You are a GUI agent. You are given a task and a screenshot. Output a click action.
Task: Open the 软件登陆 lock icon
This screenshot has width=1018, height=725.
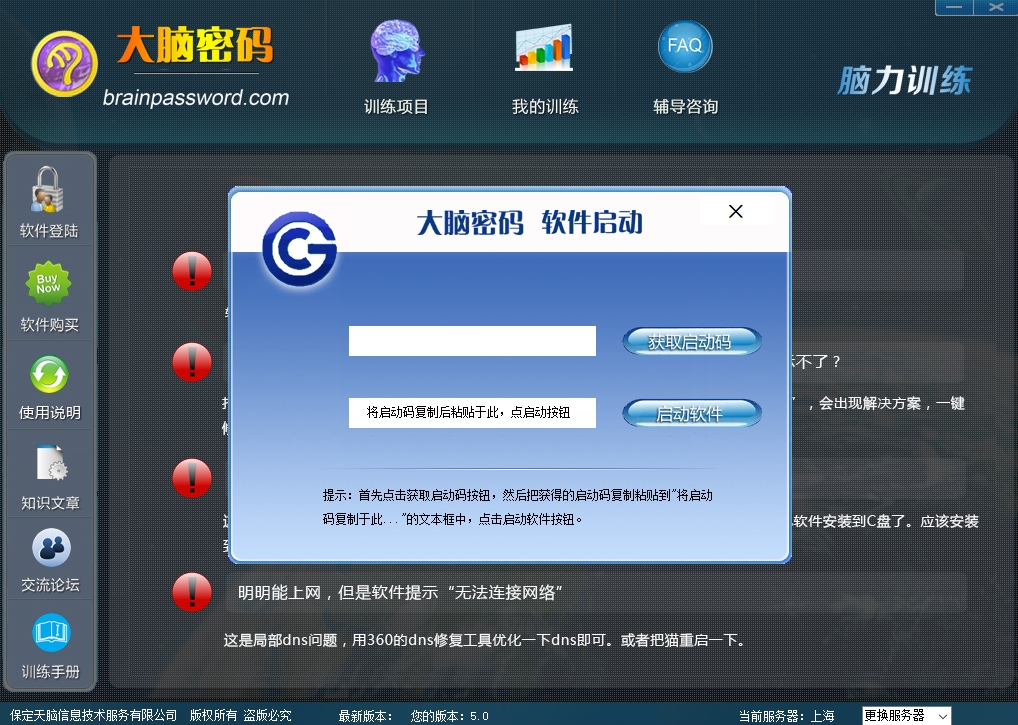(47, 190)
